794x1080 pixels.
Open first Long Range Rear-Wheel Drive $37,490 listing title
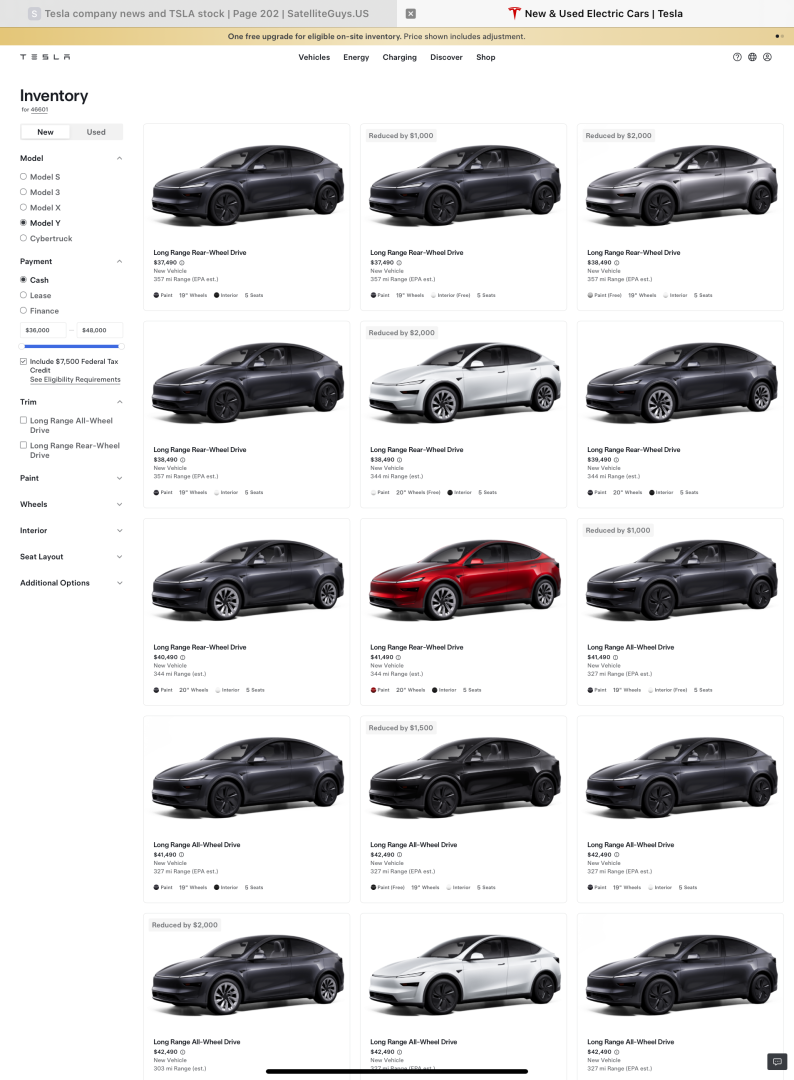point(200,253)
